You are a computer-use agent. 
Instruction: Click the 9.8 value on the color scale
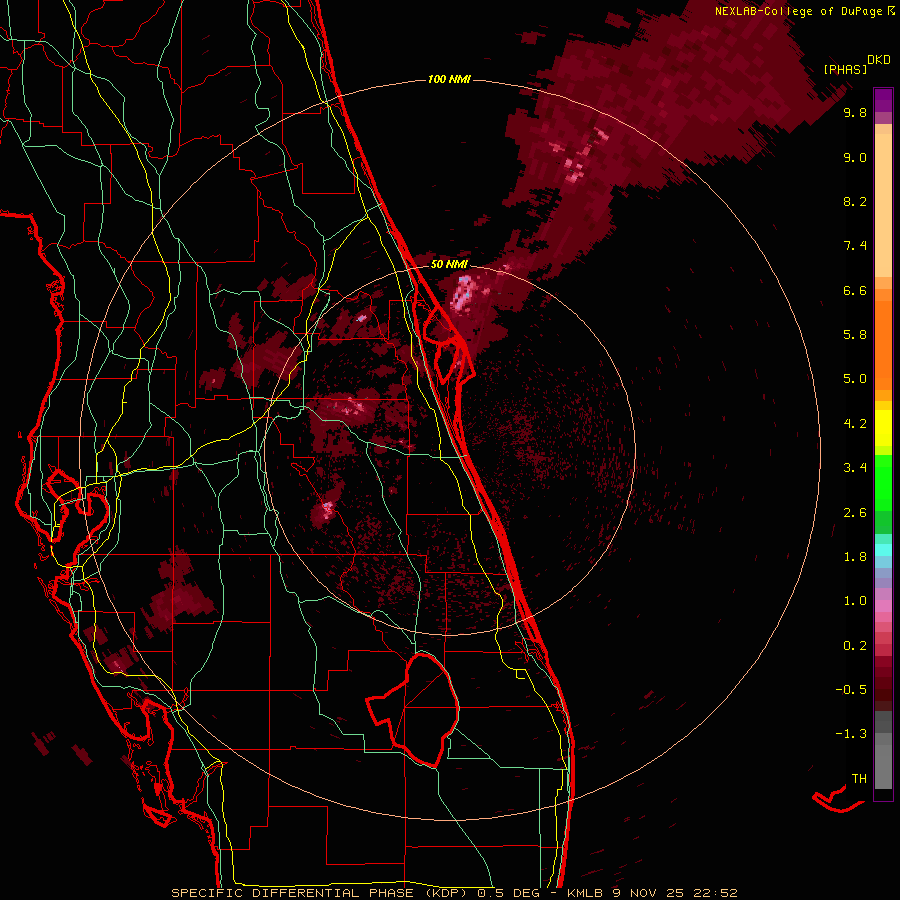855,112
